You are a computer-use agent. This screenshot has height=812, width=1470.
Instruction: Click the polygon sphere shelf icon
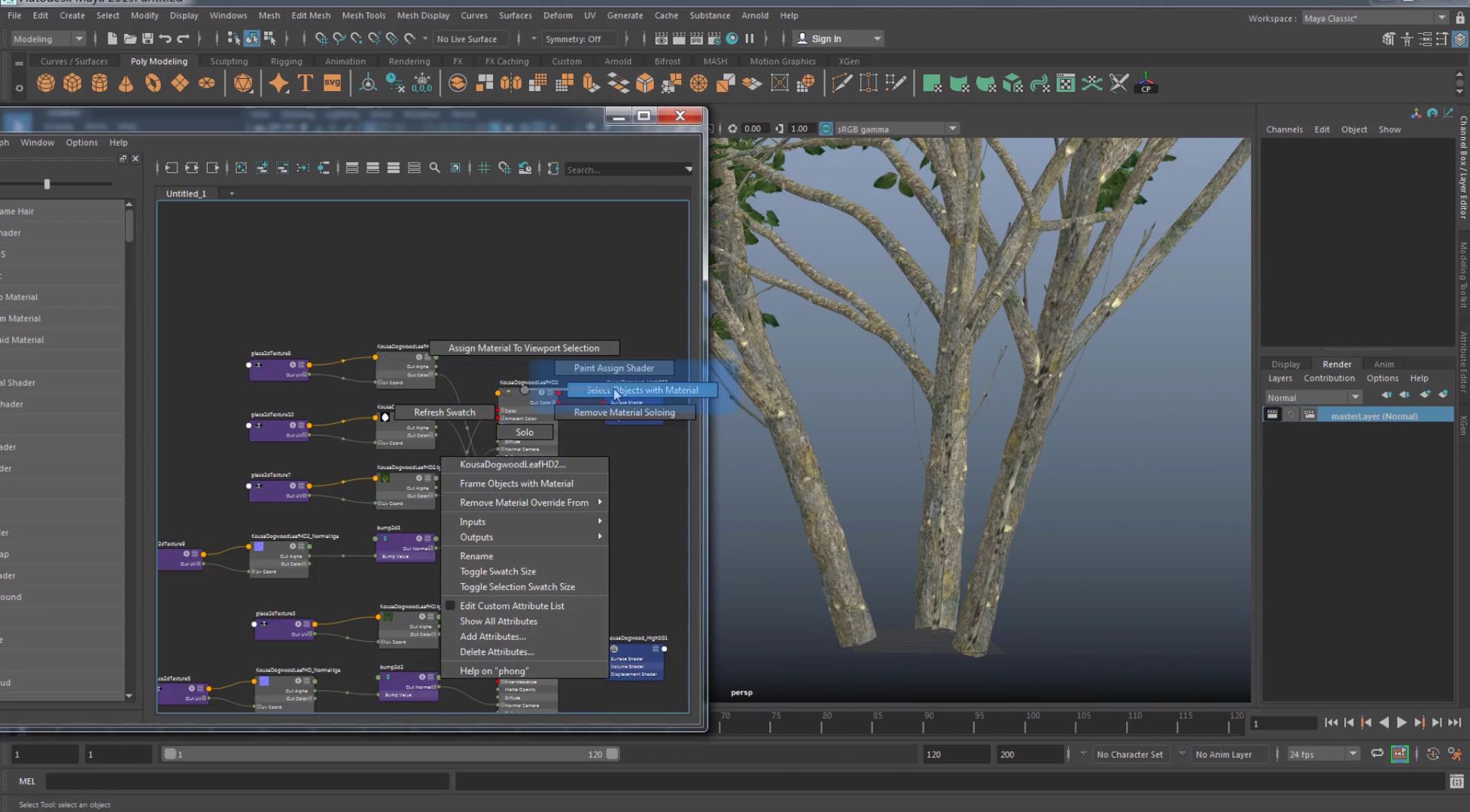(45, 84)
